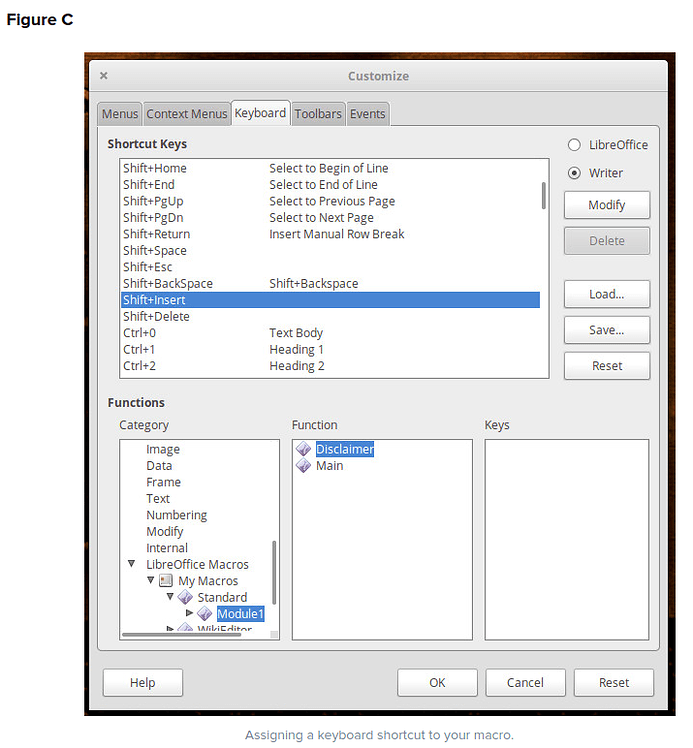This screenshot has width=693, height=748.
Task: Select the Modify category in tree
Action: pos(165,531)
